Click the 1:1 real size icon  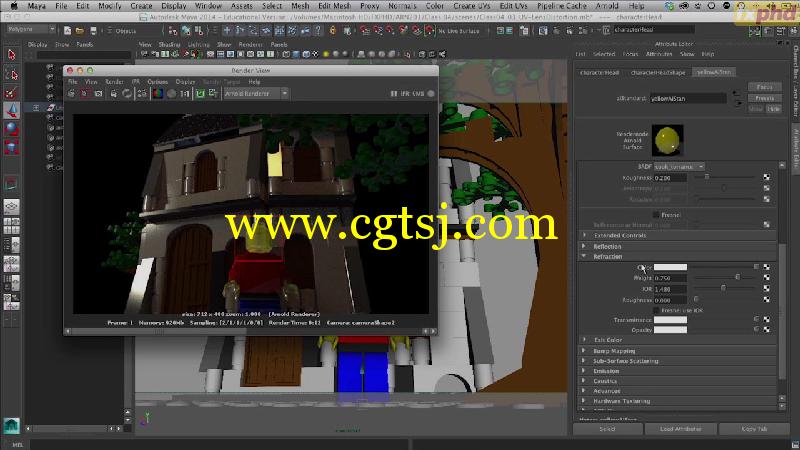click(x=185, y=93)
